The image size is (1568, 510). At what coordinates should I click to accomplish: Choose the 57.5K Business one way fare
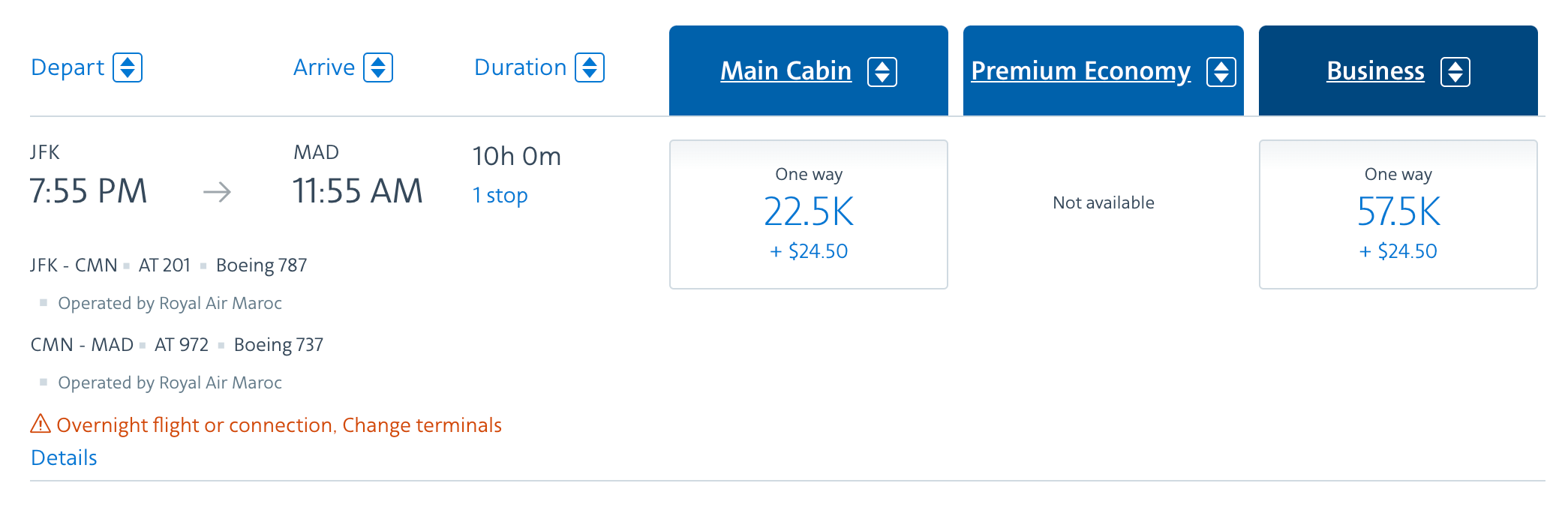tap(1398, 214)
